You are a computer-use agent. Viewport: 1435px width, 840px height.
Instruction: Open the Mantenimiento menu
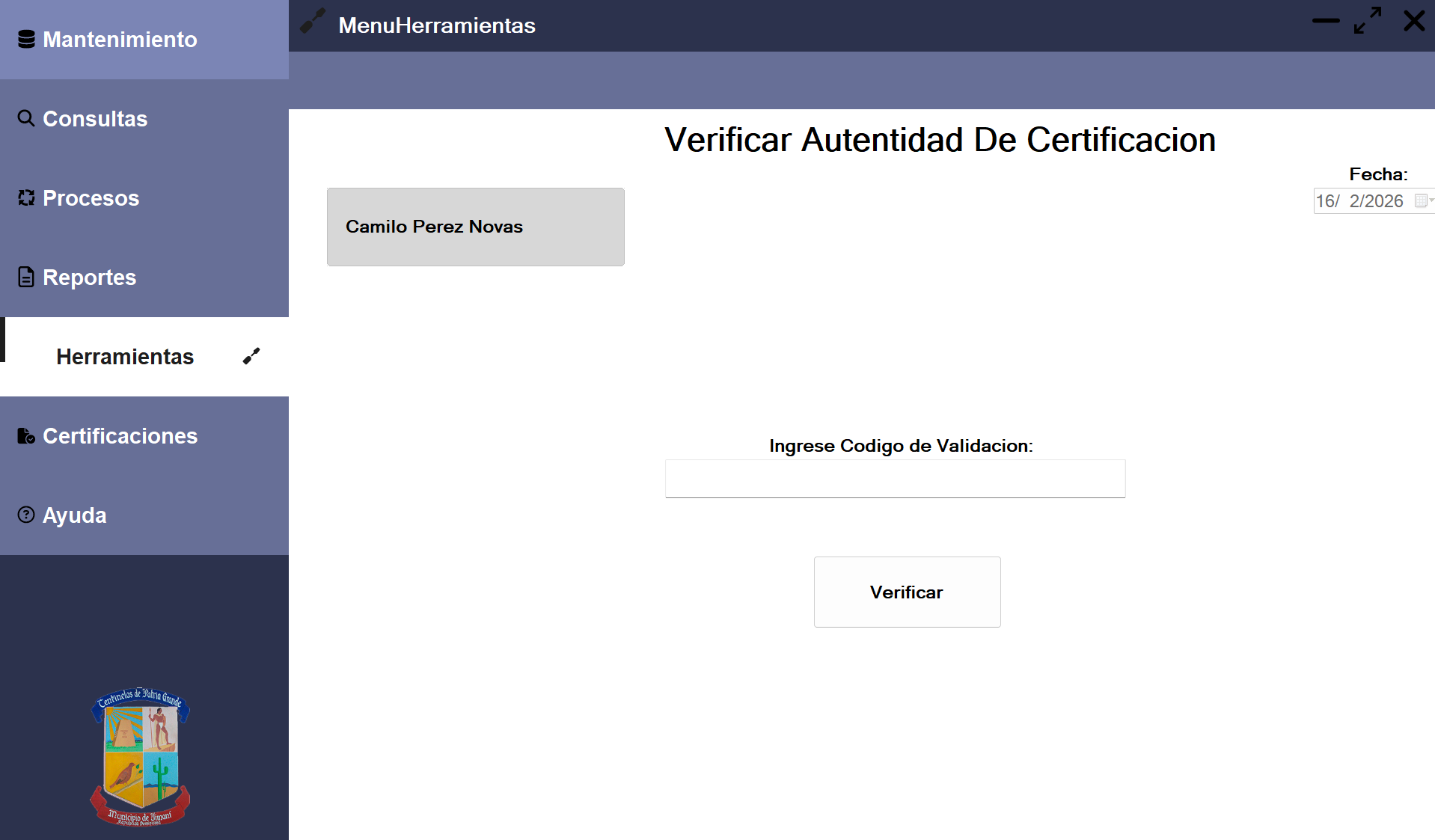pyautogui.click(x=144, y=40)
